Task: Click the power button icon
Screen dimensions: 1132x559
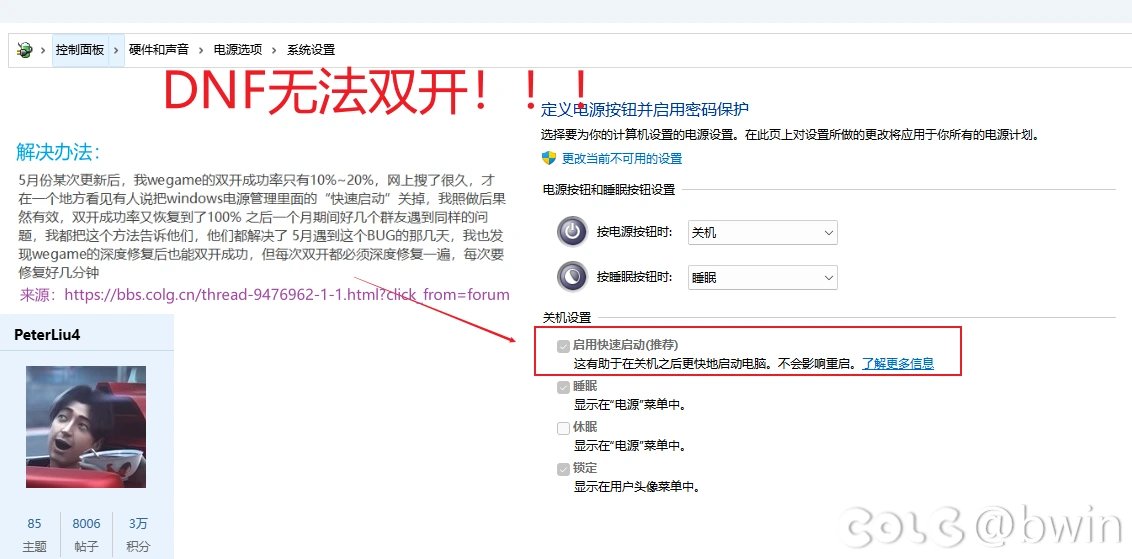Action: click(x=572, y=232)
